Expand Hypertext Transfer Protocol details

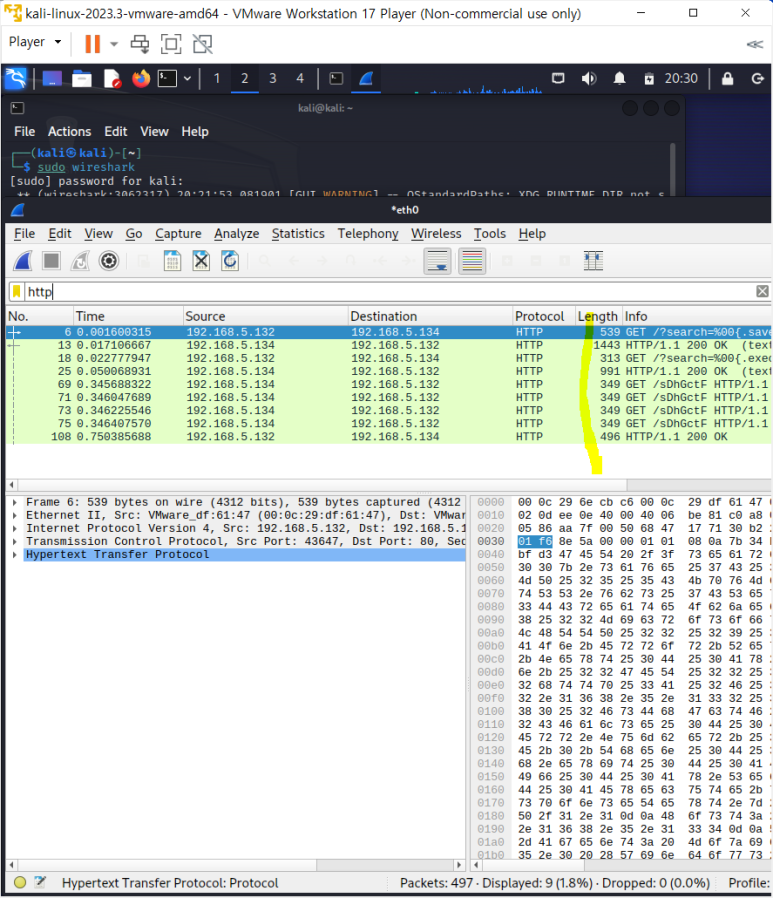[x=14, y=554]
